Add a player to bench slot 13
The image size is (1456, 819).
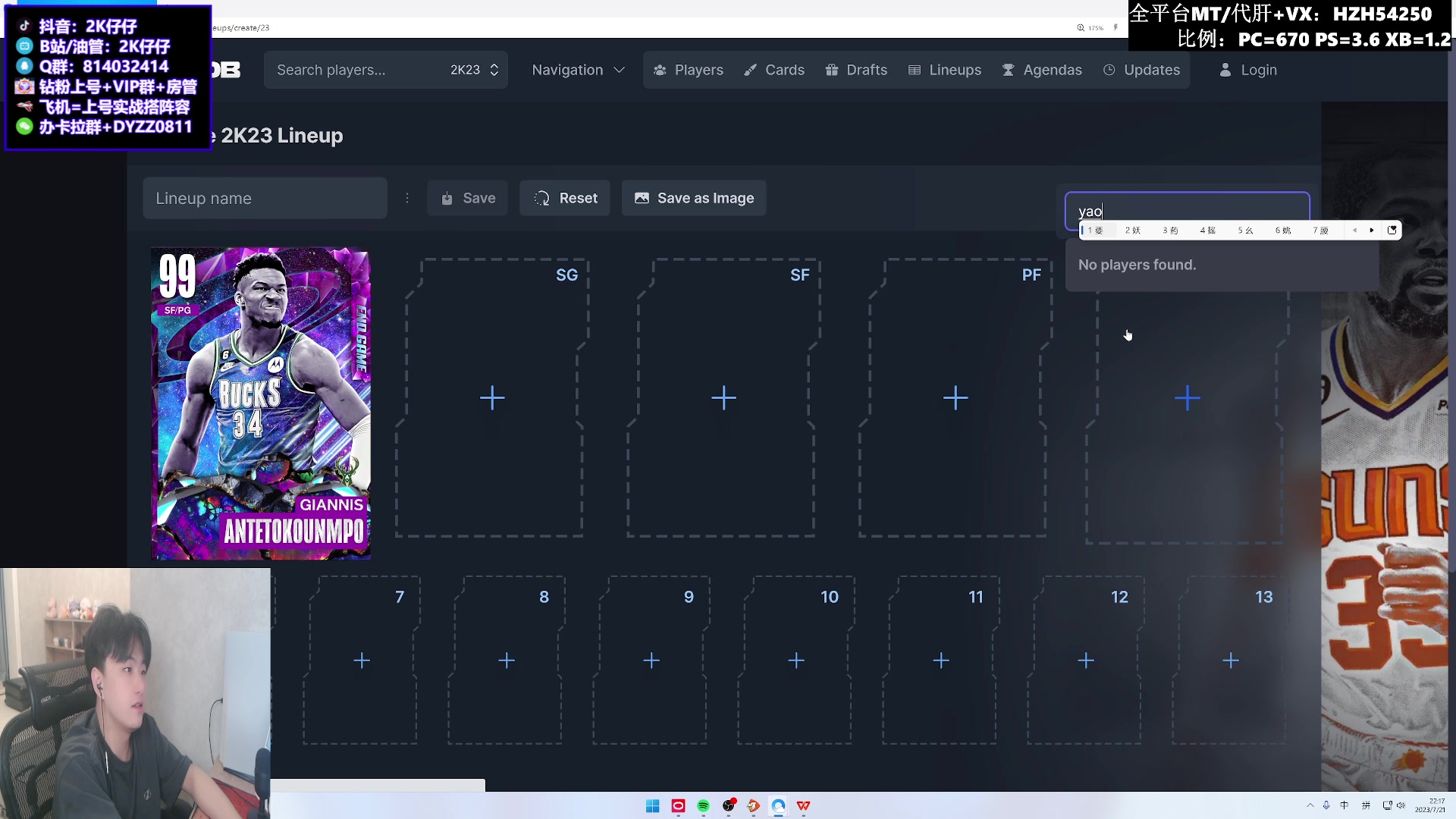tap(1231, 661)
